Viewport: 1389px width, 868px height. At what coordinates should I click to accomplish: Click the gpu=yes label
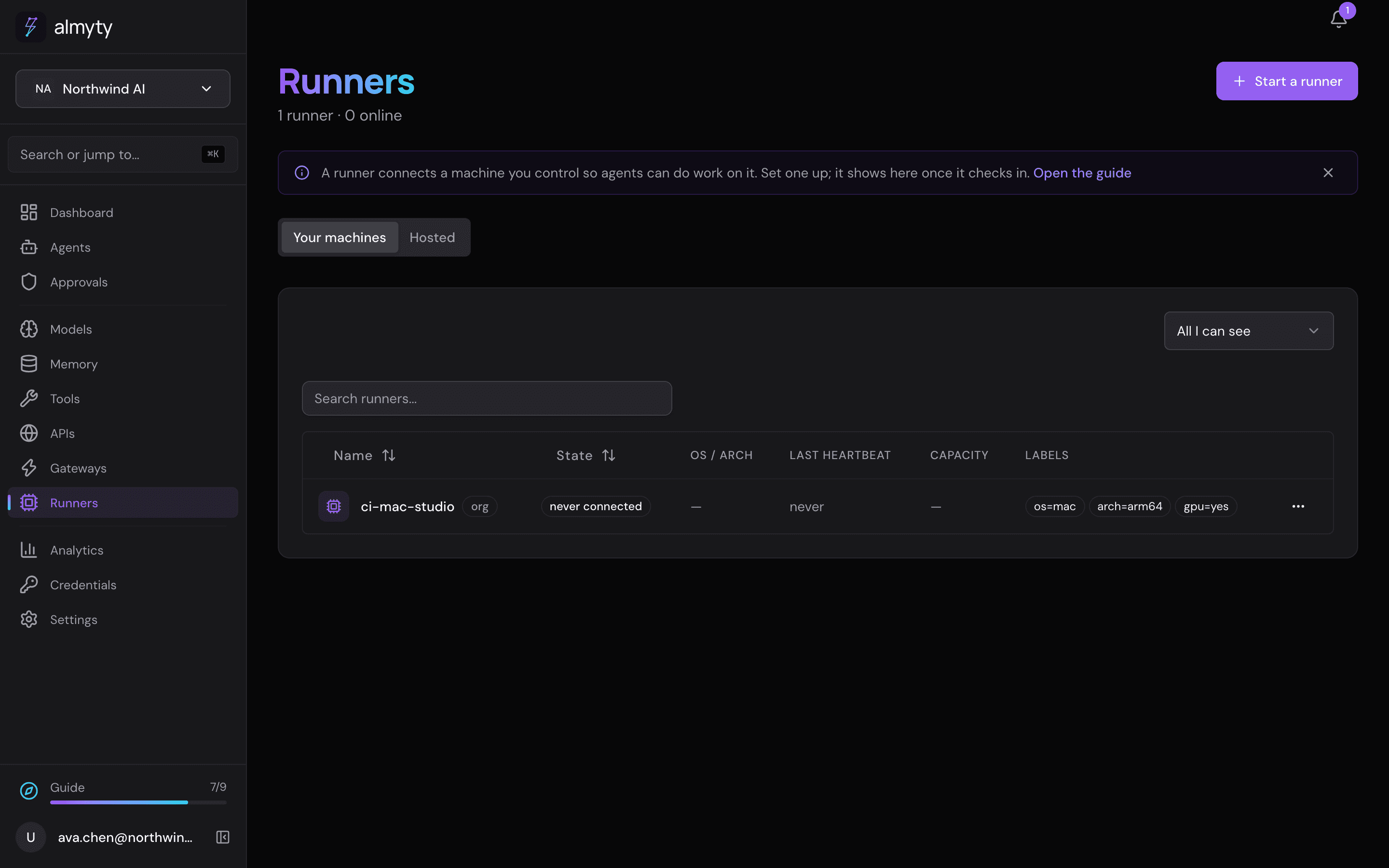click(1206, 506)
